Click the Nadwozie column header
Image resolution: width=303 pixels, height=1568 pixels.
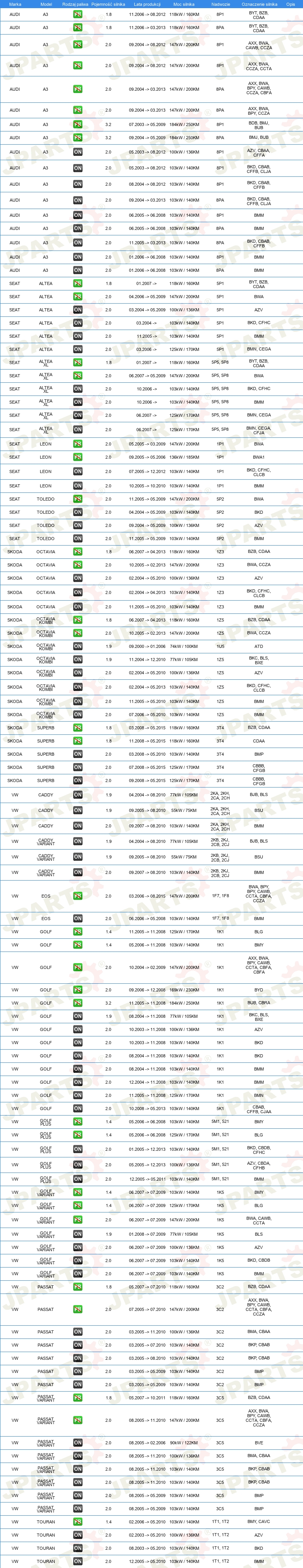pyautogui.click(x=220, y=4)
